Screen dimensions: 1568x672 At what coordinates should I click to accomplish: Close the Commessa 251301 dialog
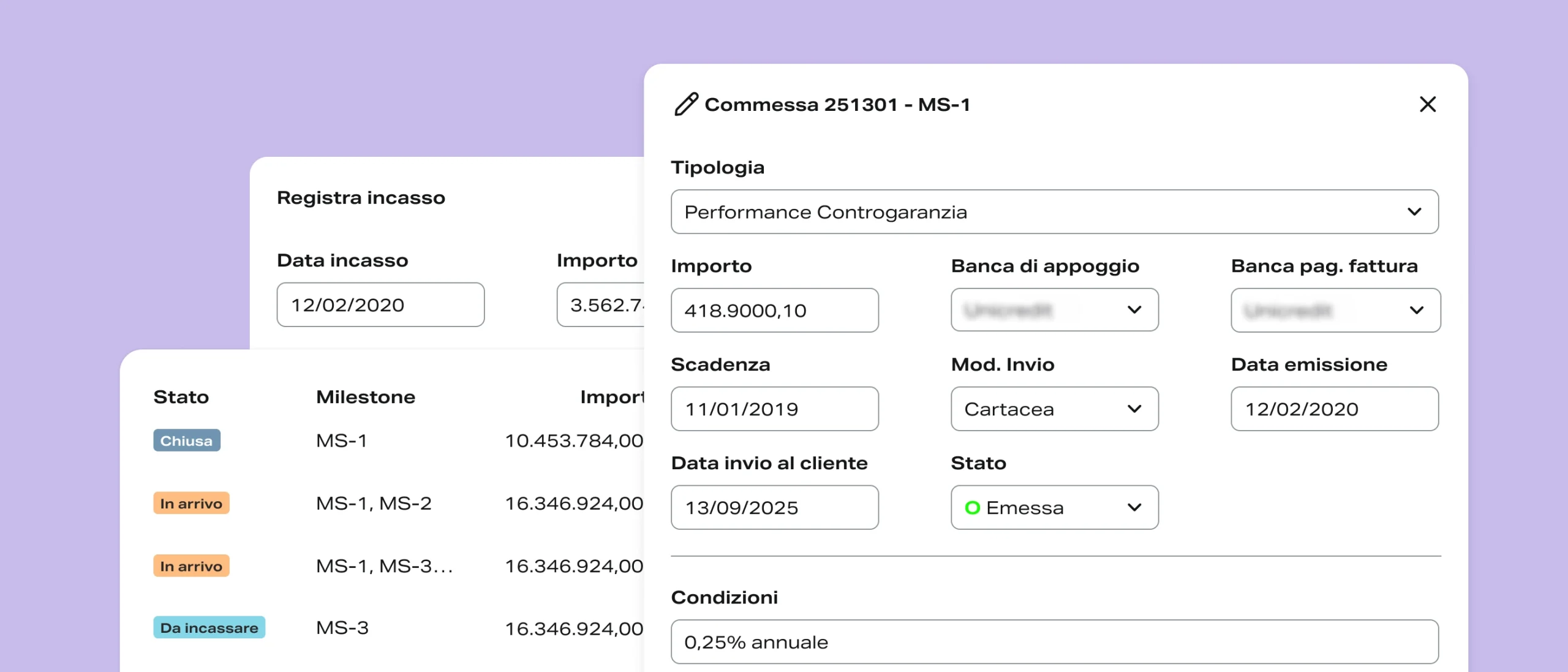coord(1428,104)
